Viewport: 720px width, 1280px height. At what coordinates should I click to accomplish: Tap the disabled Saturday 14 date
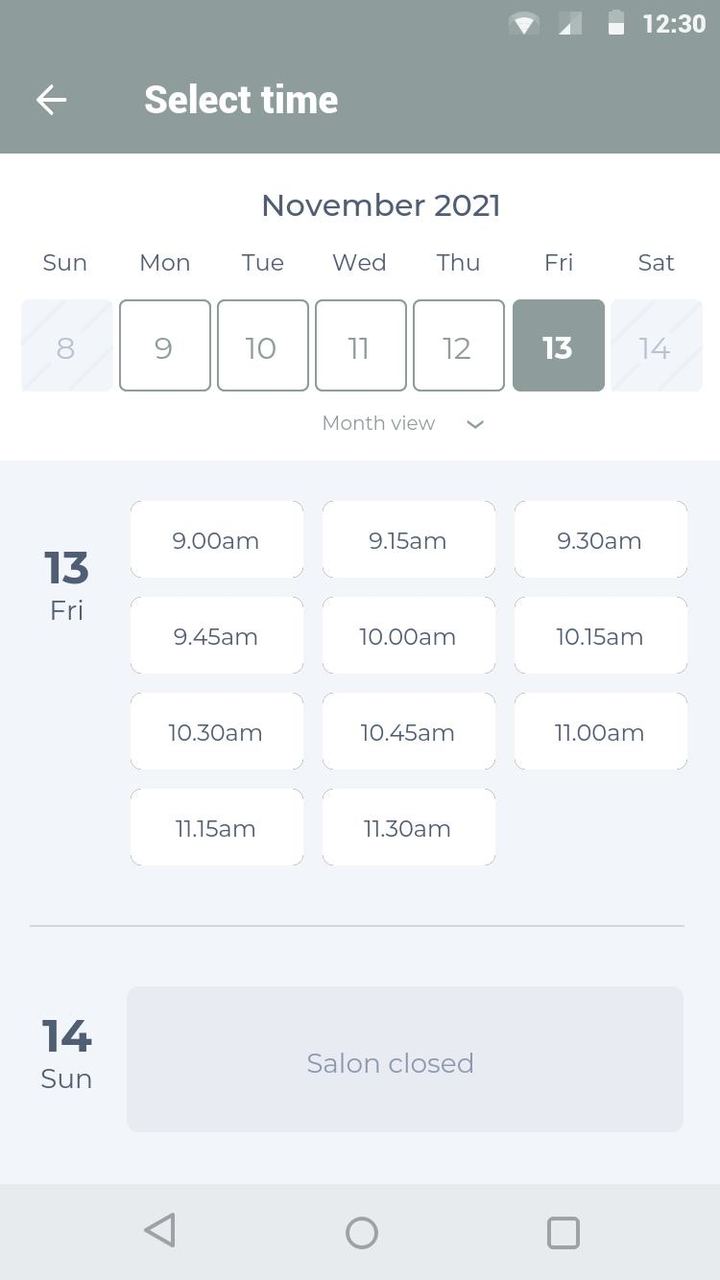click(x=656, y=346)
